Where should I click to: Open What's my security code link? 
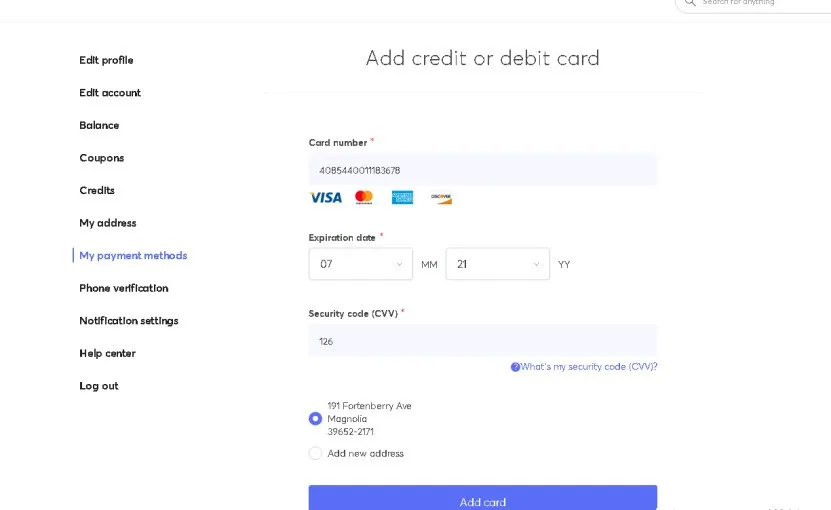point(588,367)
